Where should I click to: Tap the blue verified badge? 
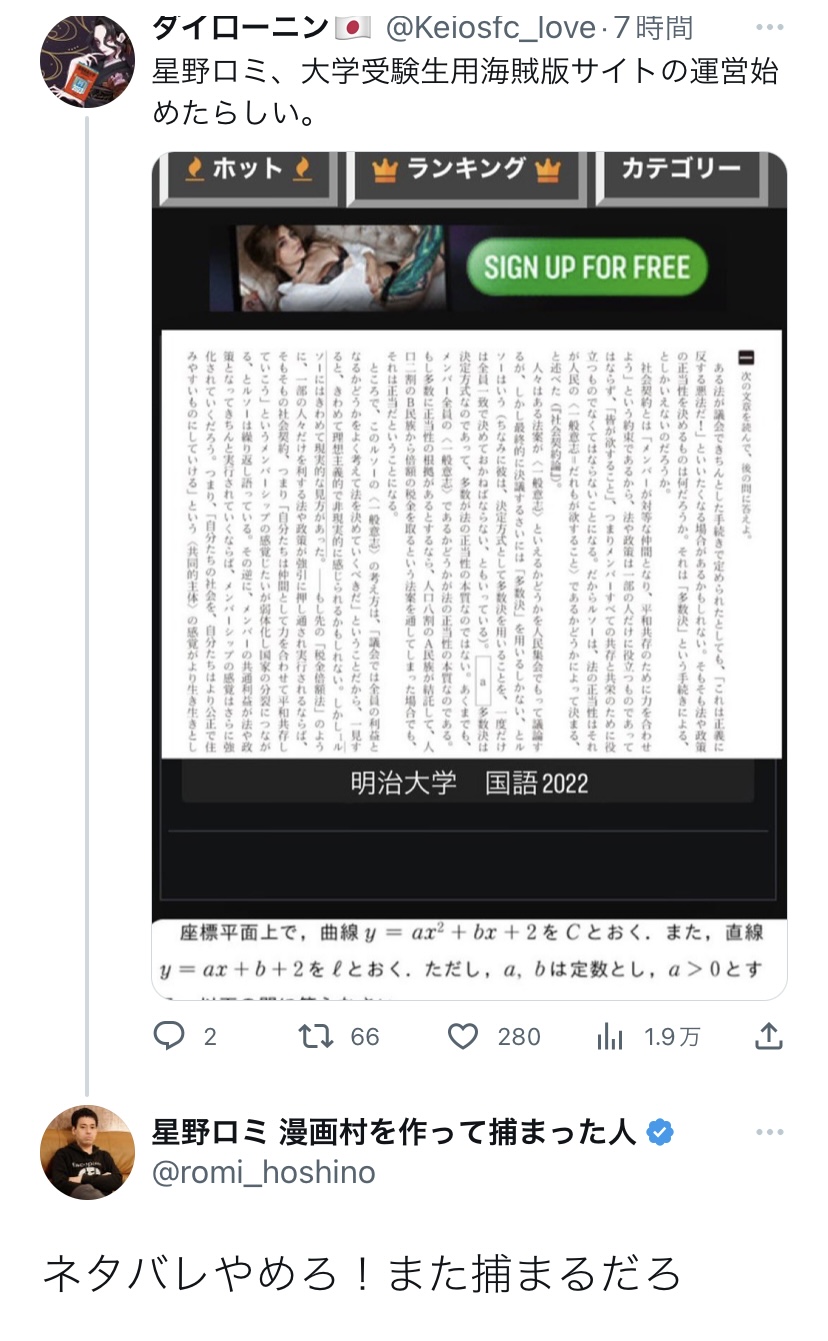[660, 1132]
